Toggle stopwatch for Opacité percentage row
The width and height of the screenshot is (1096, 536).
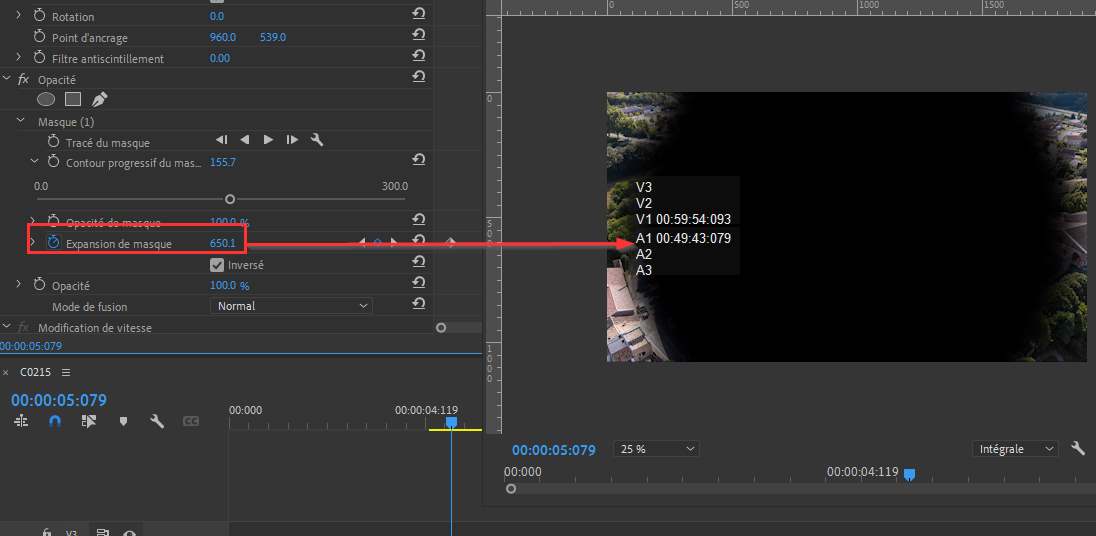[39, 285]
